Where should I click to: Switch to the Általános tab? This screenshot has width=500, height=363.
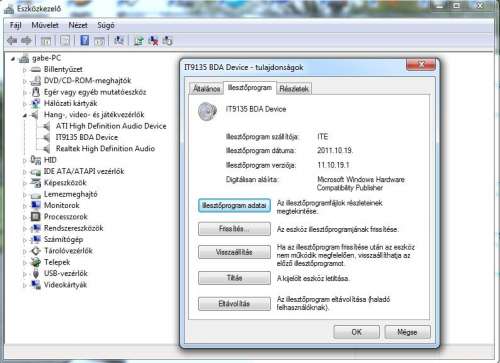(x=206, y=89)
